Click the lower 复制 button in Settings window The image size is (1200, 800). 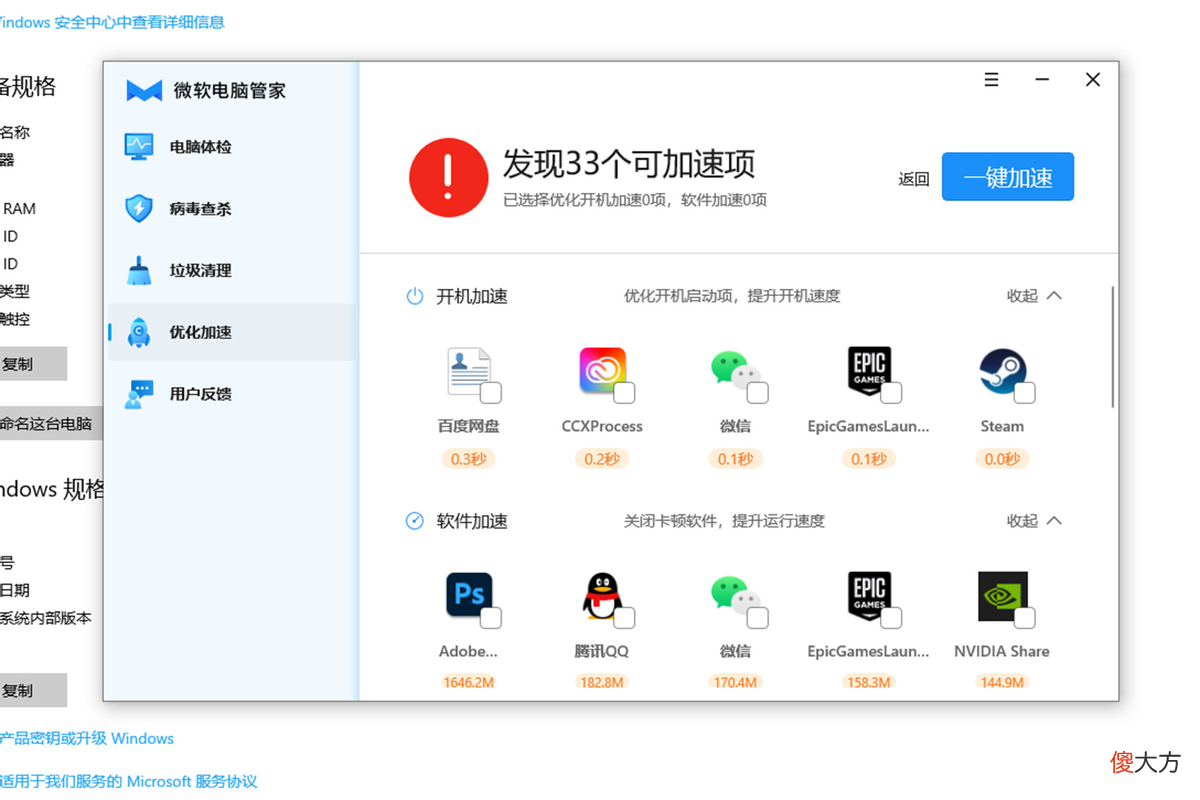pos(33,690)
